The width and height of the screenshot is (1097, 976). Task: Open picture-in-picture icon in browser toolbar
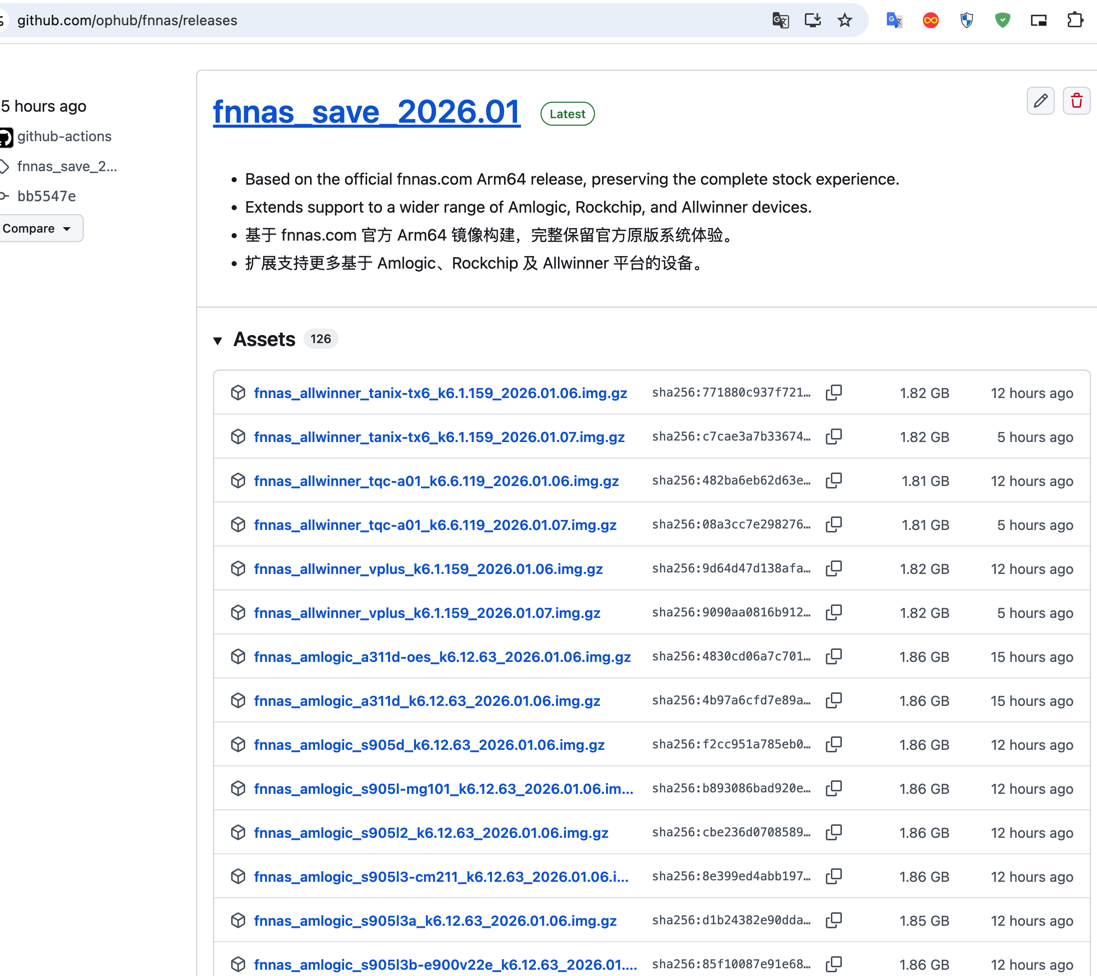[x=1039, y=20]
